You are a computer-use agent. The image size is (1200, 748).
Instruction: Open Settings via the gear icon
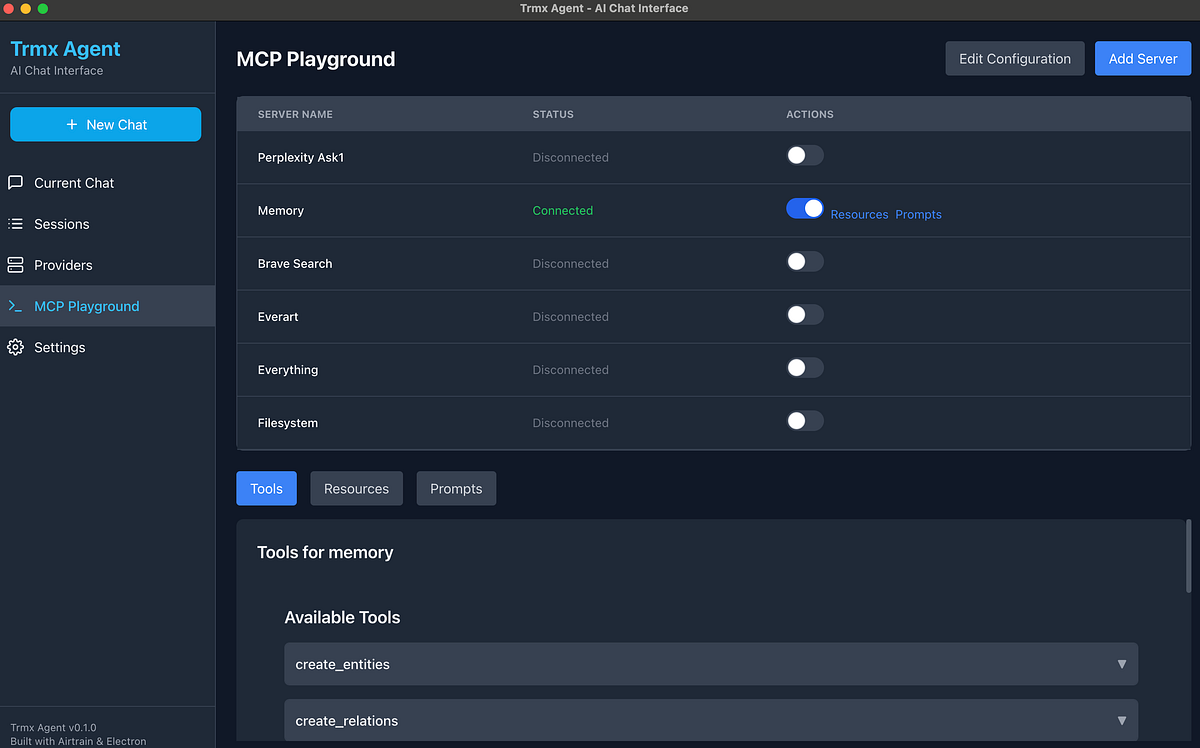17,347
